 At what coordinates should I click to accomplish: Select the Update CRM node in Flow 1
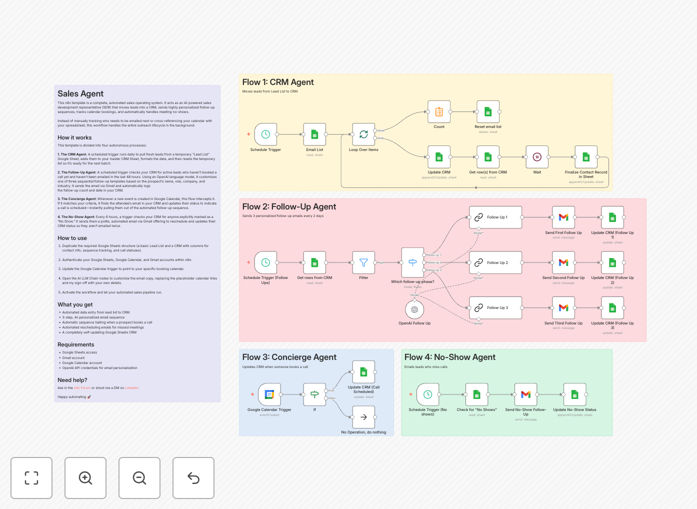pyautogui.click(x=439, y=157)
